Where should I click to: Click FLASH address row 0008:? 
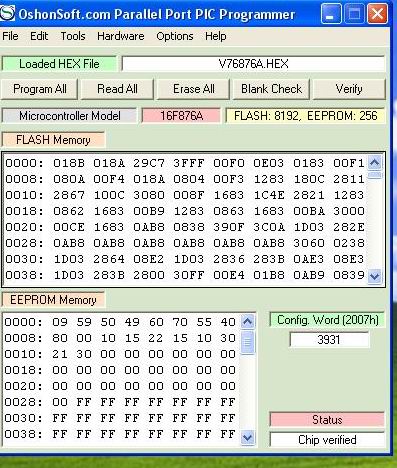pos(24,179)
